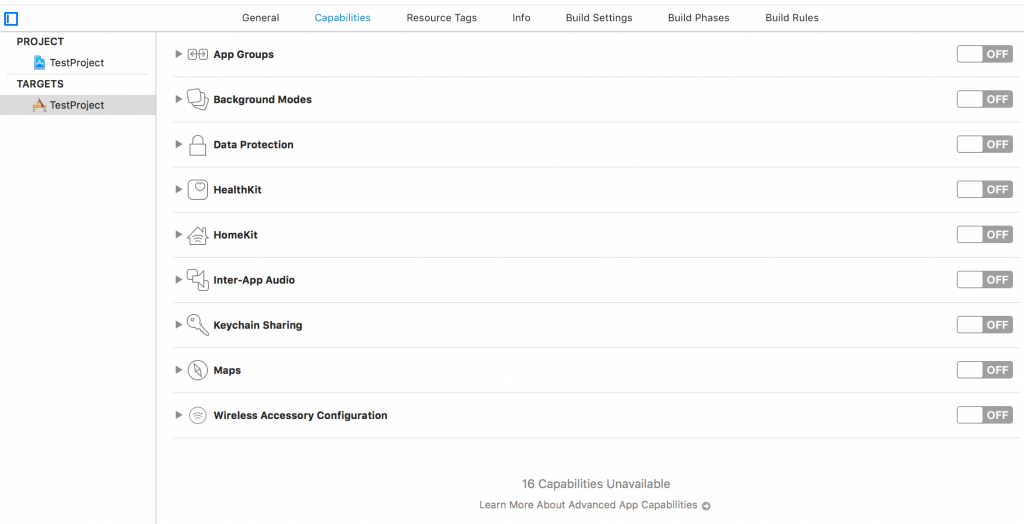Screen dimensions: 1024x524
Task: Click the TARGETS section header
Action: click(40, 84)
